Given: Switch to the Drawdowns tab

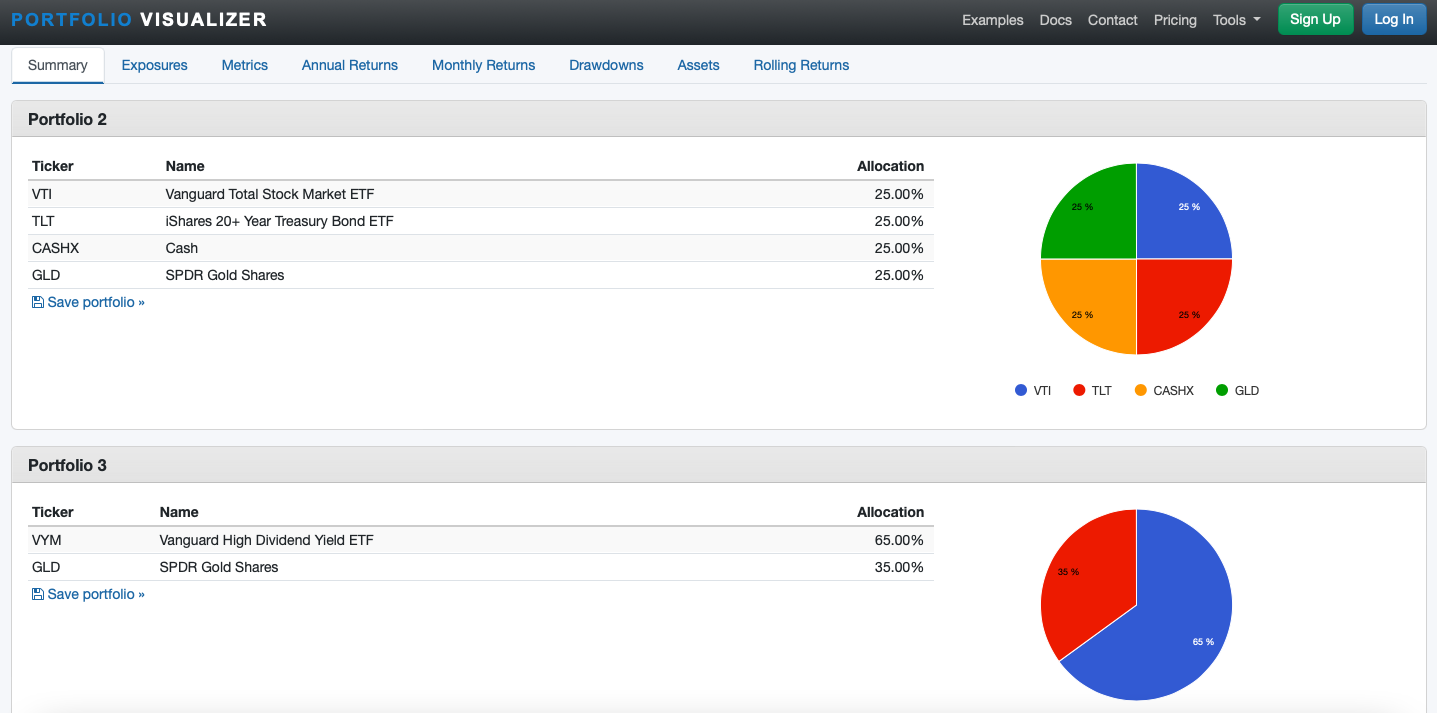Looking at the screenshot, I should point(606,65).
